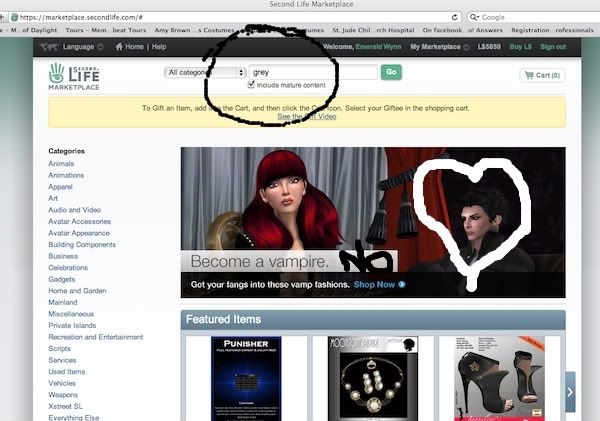Open the Amy Brown Costumes bookmark
This screenshot has width=600, height=421.
(x=194, y=30)
